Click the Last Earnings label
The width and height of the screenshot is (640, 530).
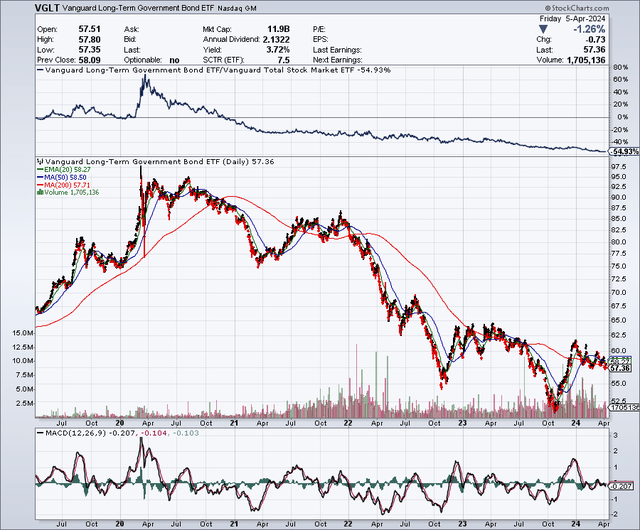[x=337, y=50]
